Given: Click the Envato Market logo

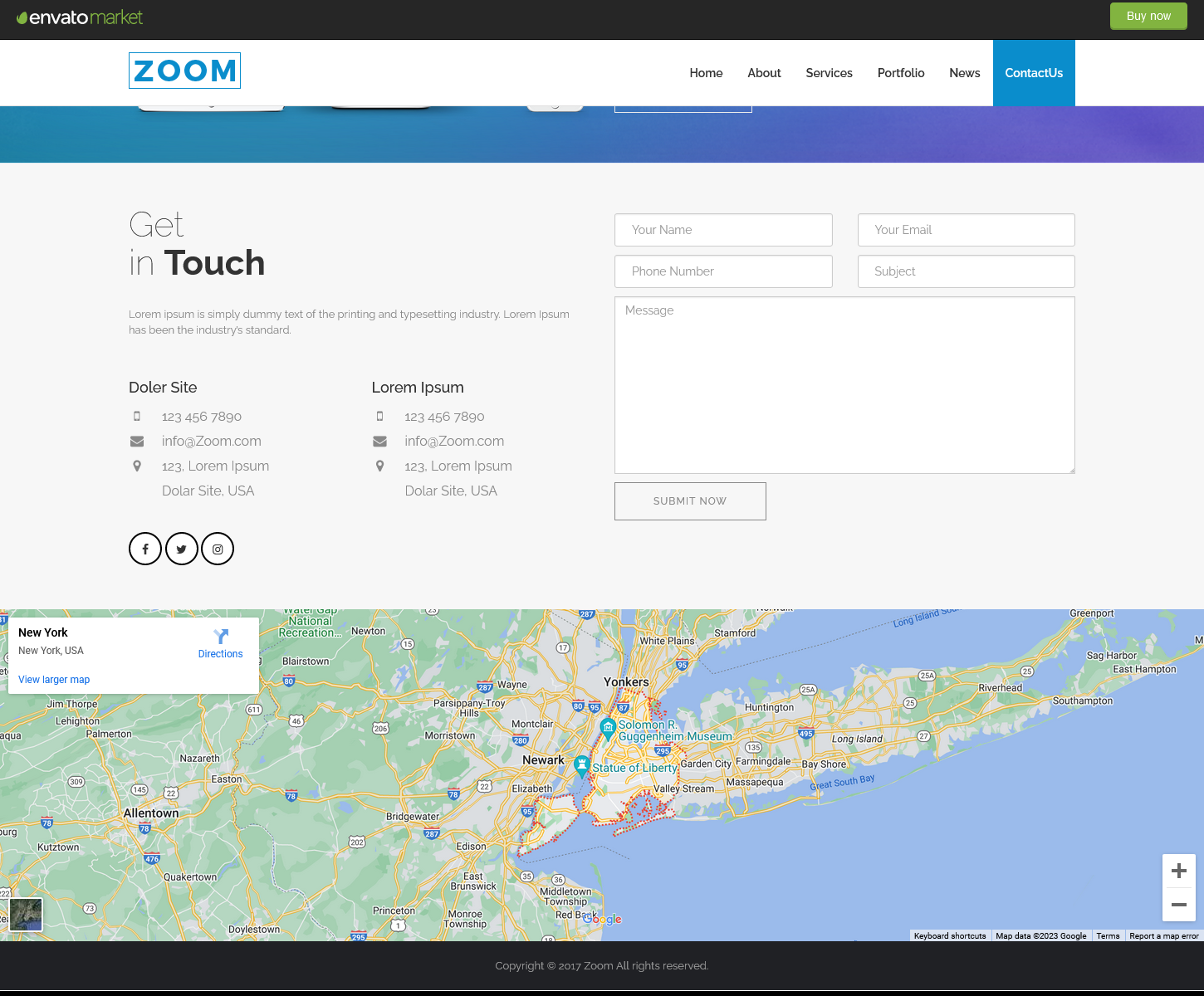Looking at the screenshot, I should [x=80, y=17].
